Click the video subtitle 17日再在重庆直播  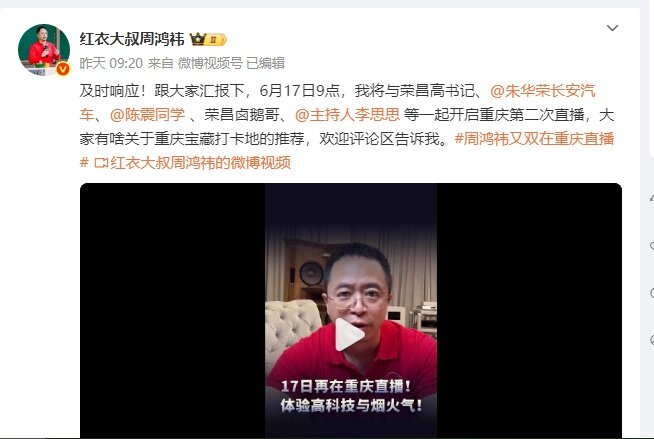click(x=346, y=386)
